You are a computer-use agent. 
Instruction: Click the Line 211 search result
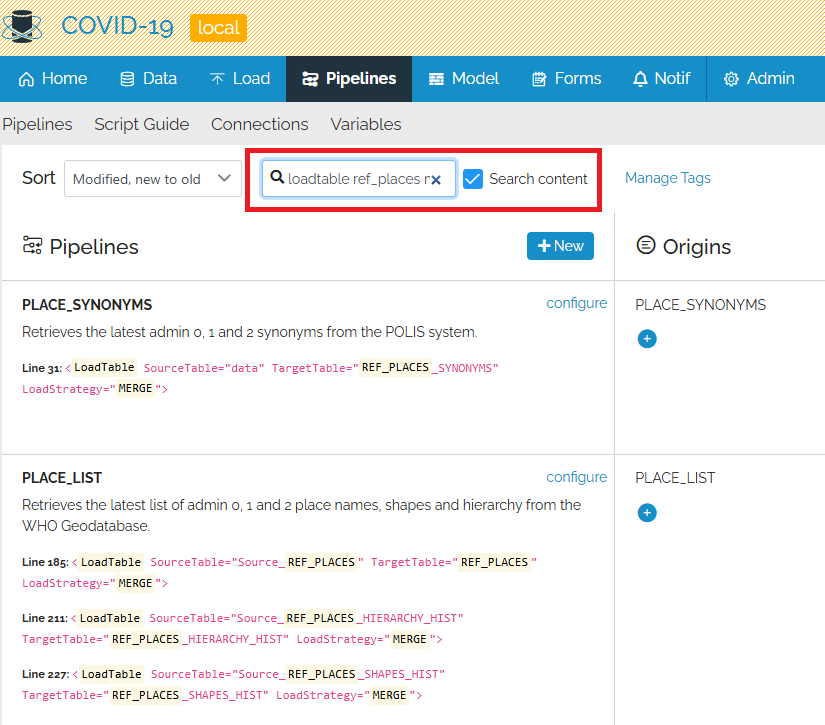tap(243, 629)
